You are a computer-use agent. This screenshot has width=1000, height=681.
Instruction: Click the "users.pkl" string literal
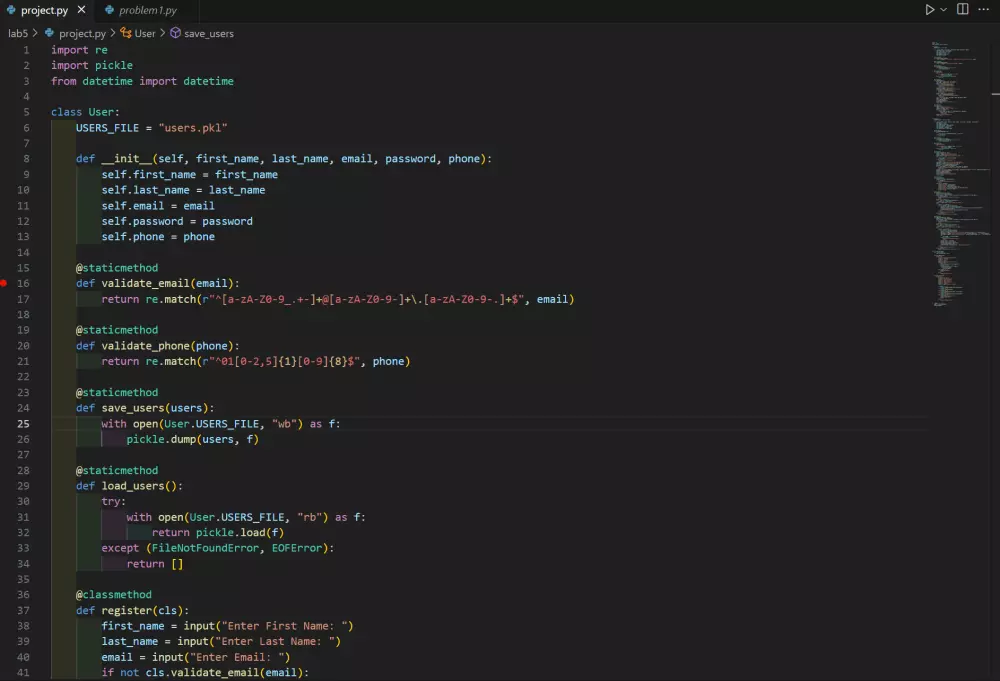click(x=193, y=128)
